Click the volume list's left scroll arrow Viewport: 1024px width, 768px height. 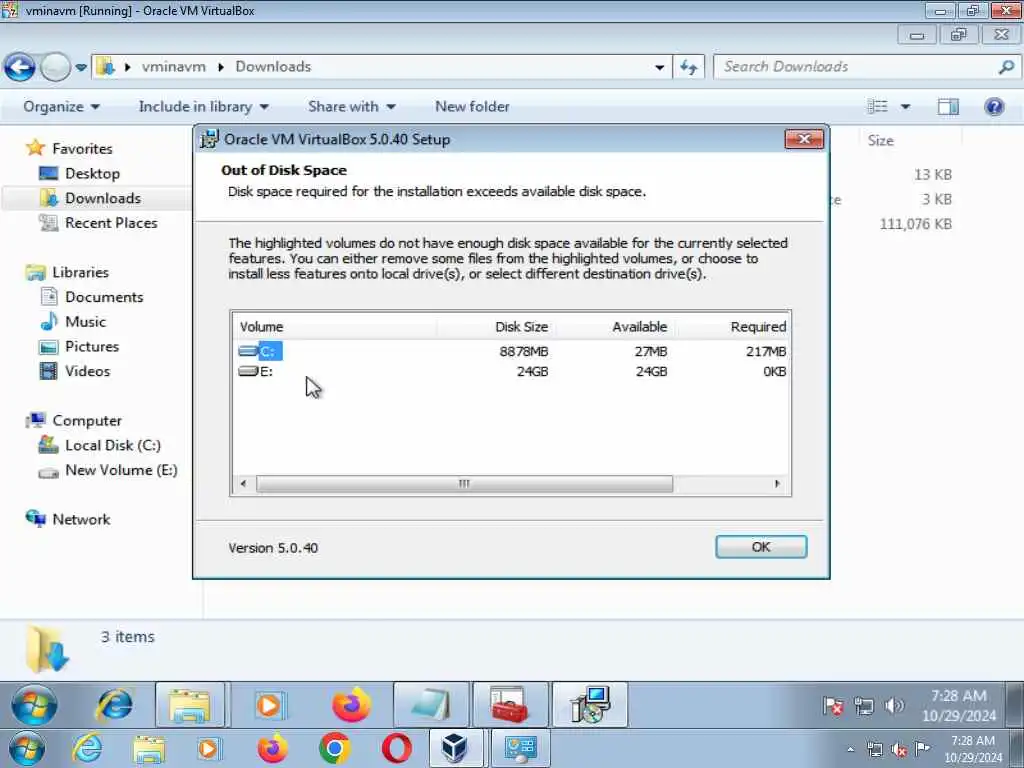[244, 484]
